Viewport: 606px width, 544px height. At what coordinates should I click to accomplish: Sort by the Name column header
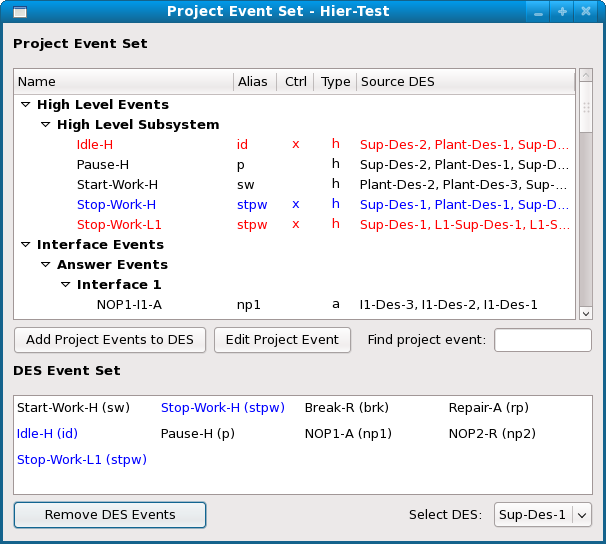point(122,82)
